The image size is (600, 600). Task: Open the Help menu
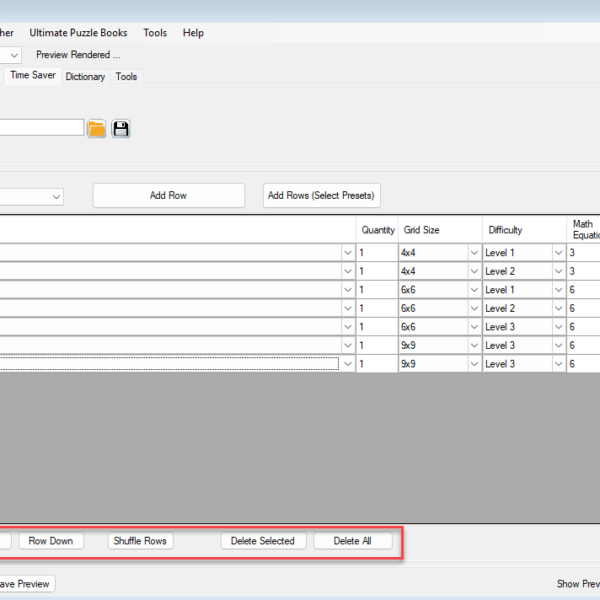(193, 33)
